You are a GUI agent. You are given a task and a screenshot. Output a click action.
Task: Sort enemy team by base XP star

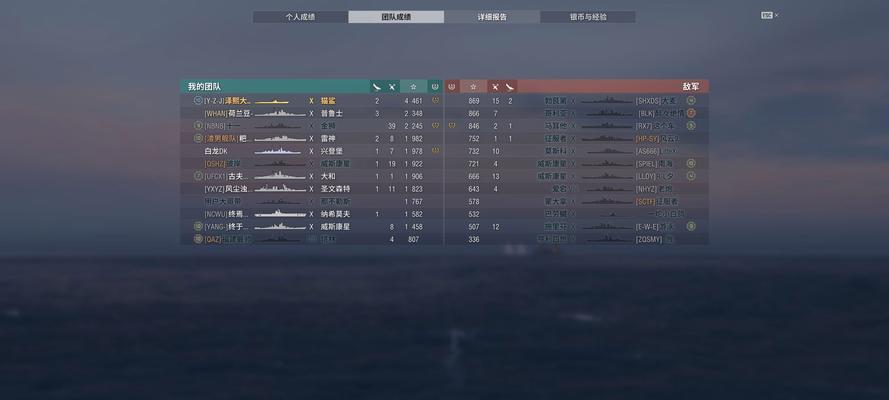tap(473, 87)
